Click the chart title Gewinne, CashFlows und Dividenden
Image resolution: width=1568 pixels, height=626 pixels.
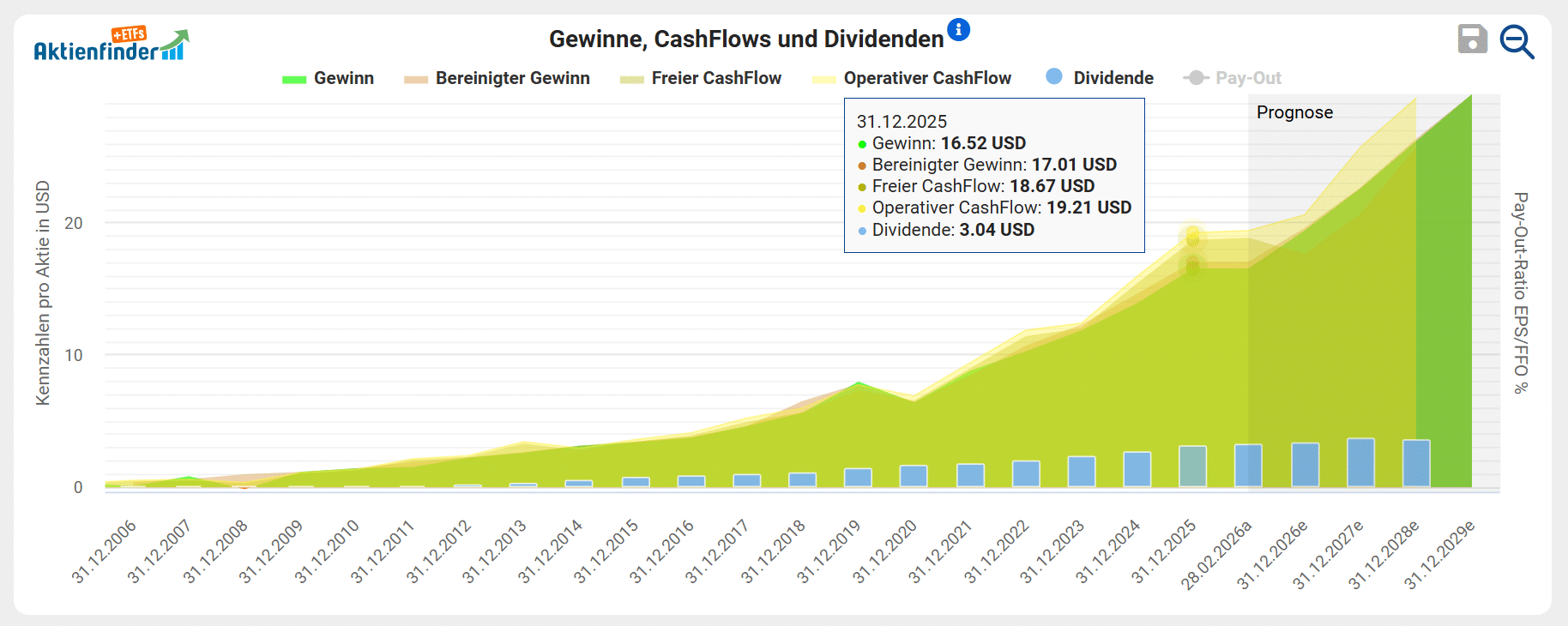[746, 39]
